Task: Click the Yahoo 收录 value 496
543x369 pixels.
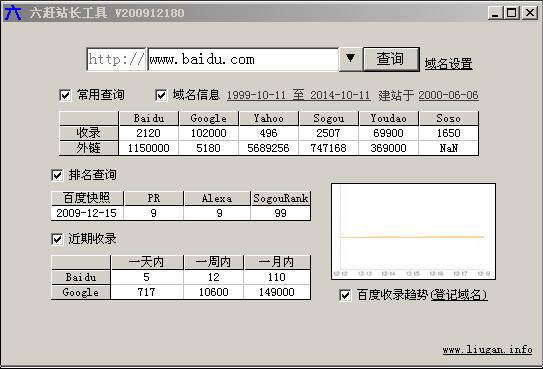Action: [x=268, y=133]
